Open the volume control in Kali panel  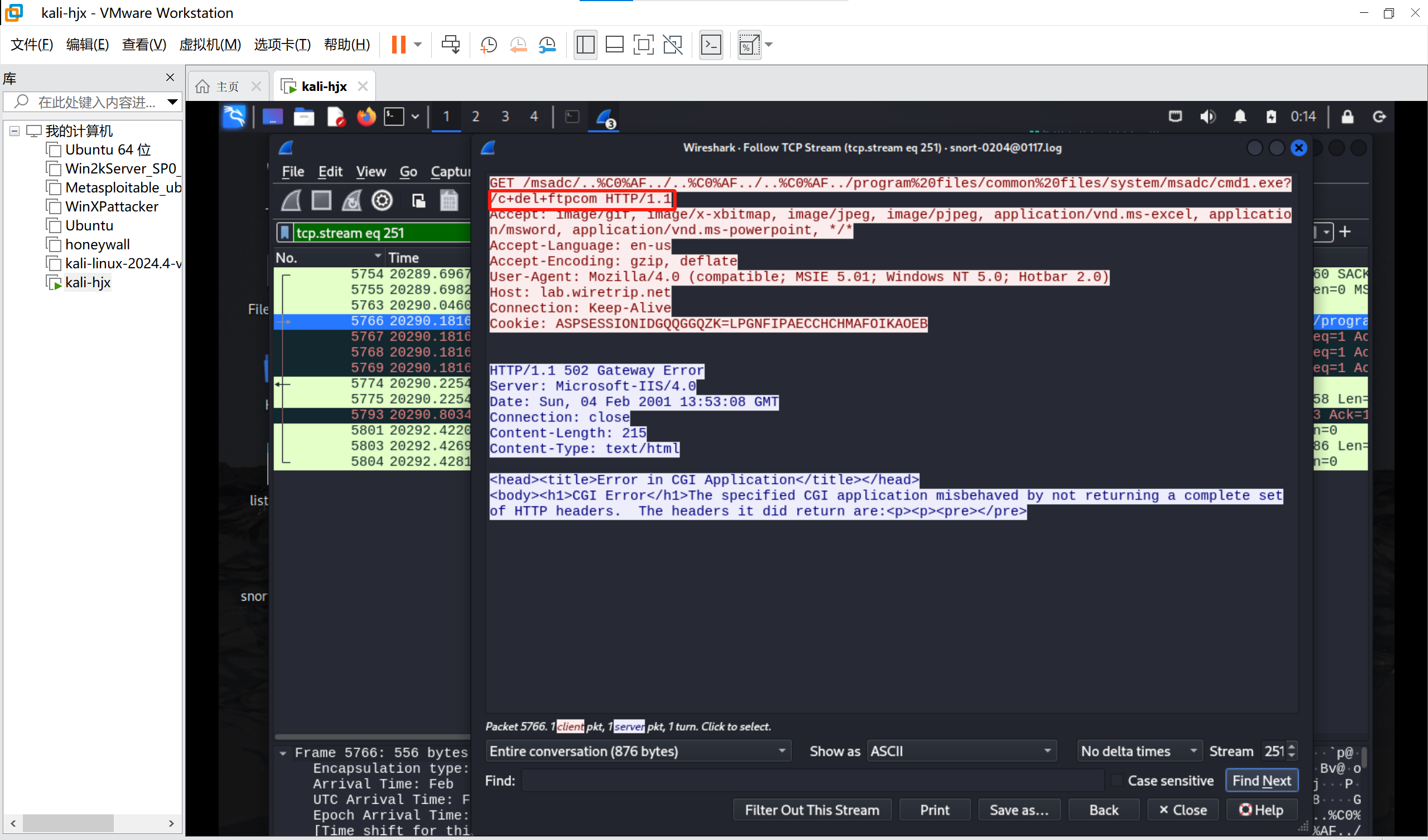[1208, 117]
